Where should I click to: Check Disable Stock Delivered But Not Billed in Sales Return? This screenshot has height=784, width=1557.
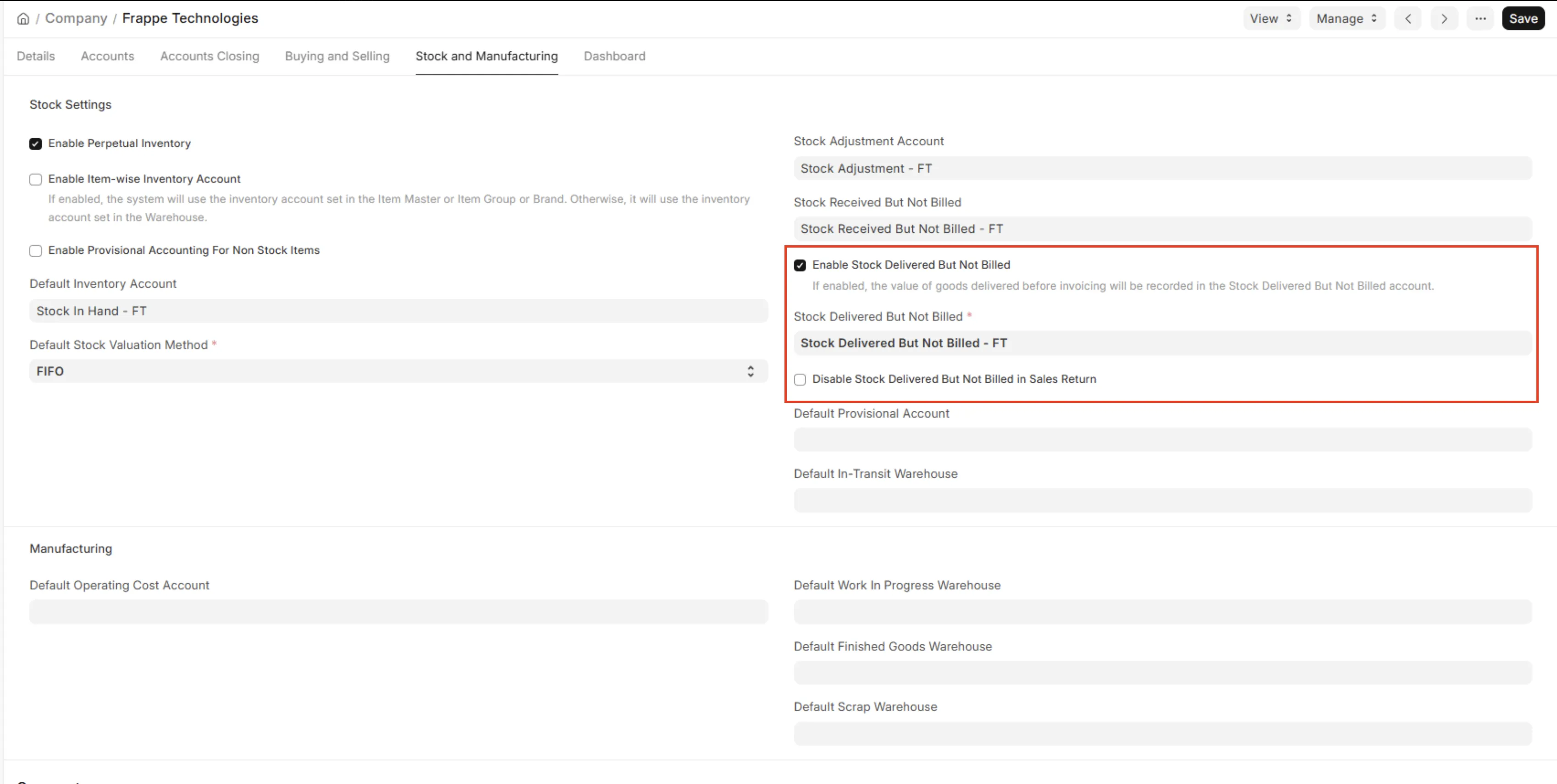[x=800, y=380]
